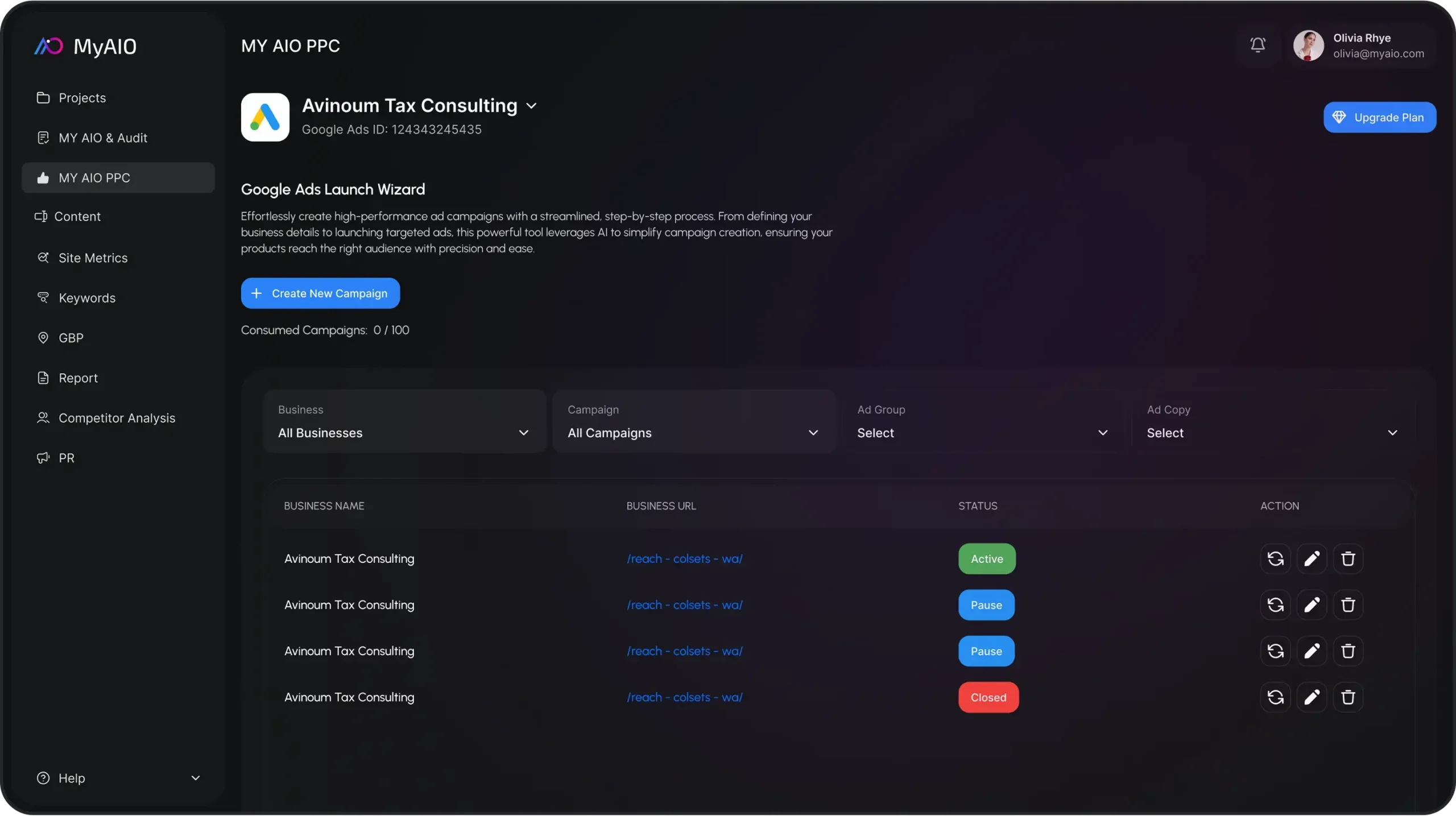
Task: Edit the second Pause campaign row
Action: pos(1312,651)
